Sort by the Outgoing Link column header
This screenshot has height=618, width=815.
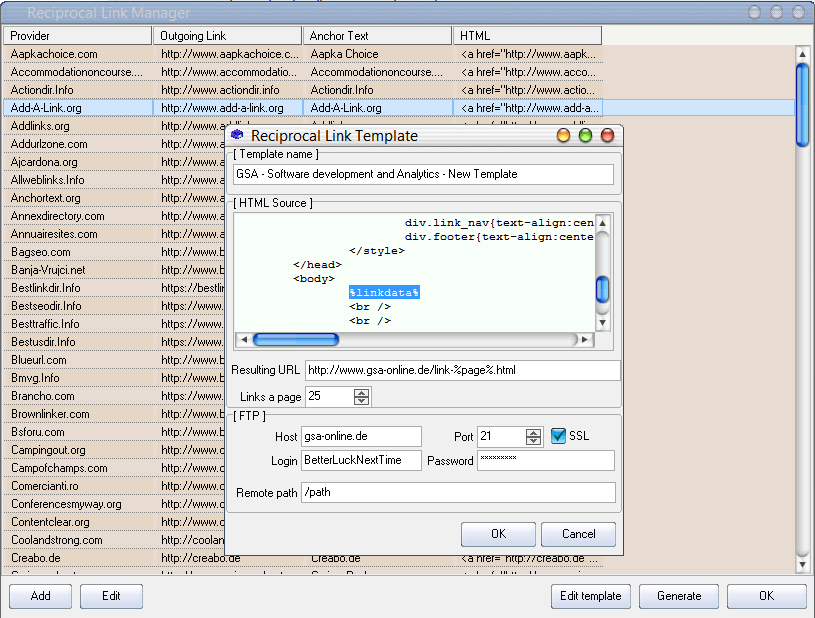pyautogui.click(x=227, y=36)
